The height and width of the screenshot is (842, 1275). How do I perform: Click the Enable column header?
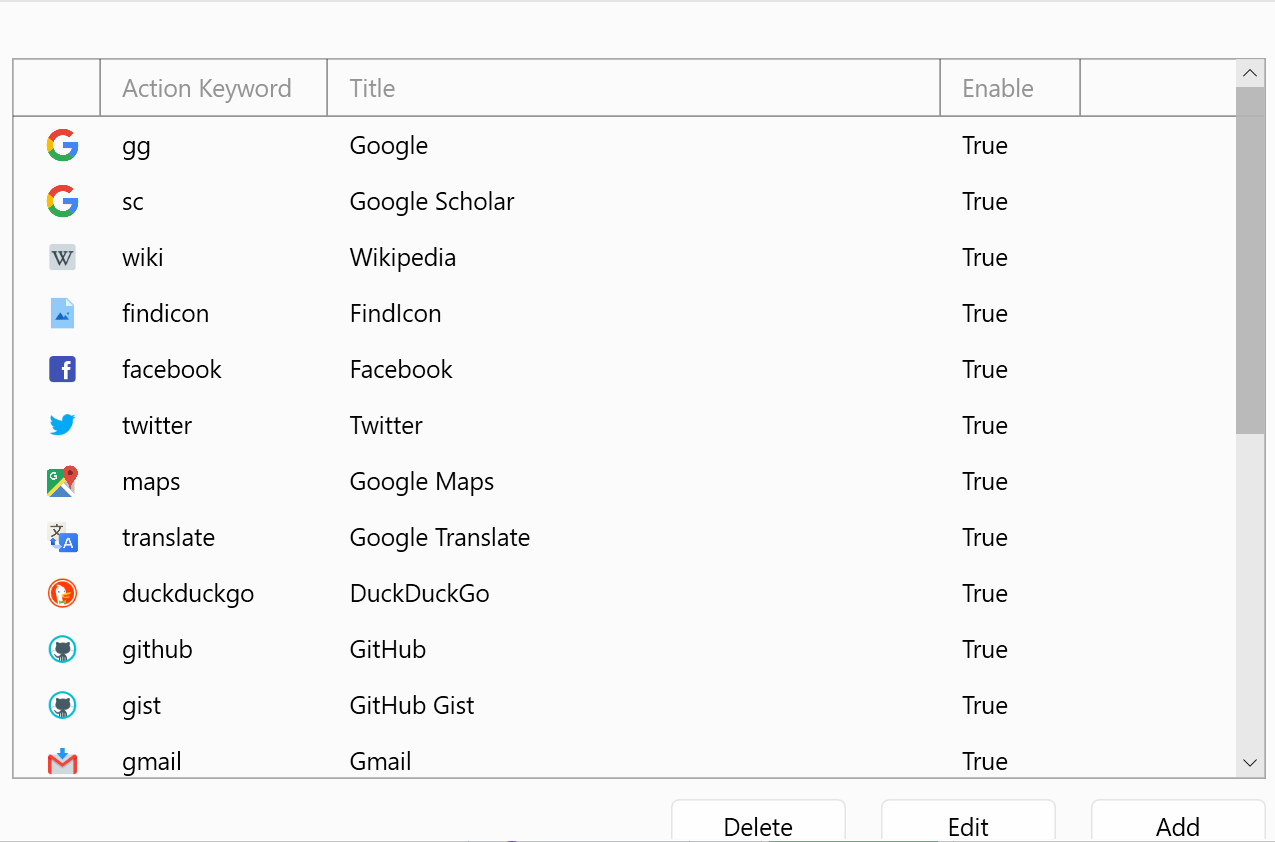point(997,88)
